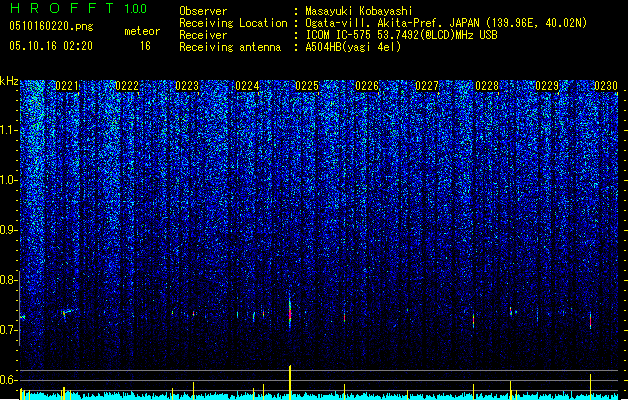
Task: Click the 0222 time marker
Action: click(x=127, y=86)
